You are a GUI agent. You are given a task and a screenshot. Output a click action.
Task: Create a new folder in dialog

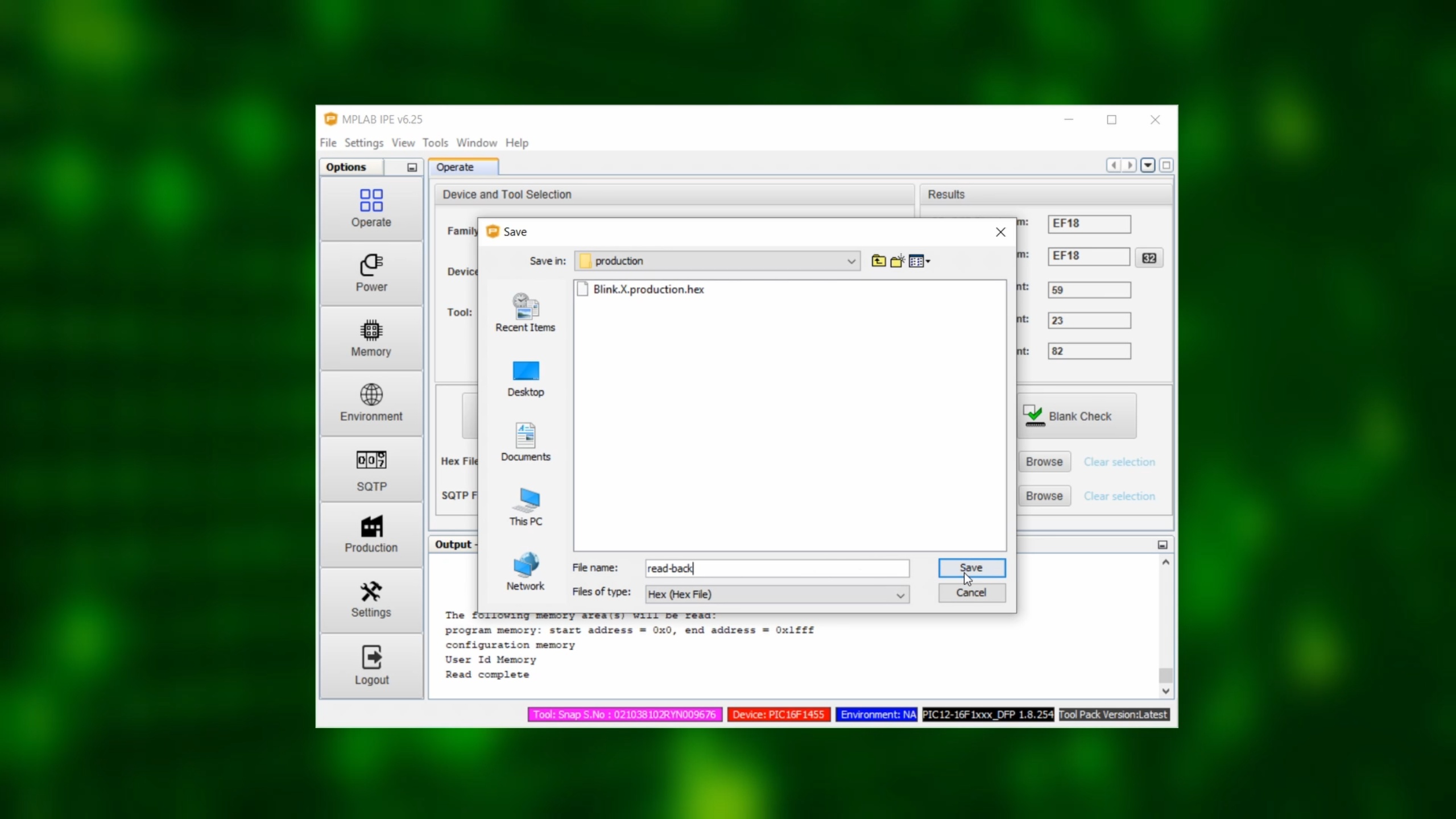point(897,261)
